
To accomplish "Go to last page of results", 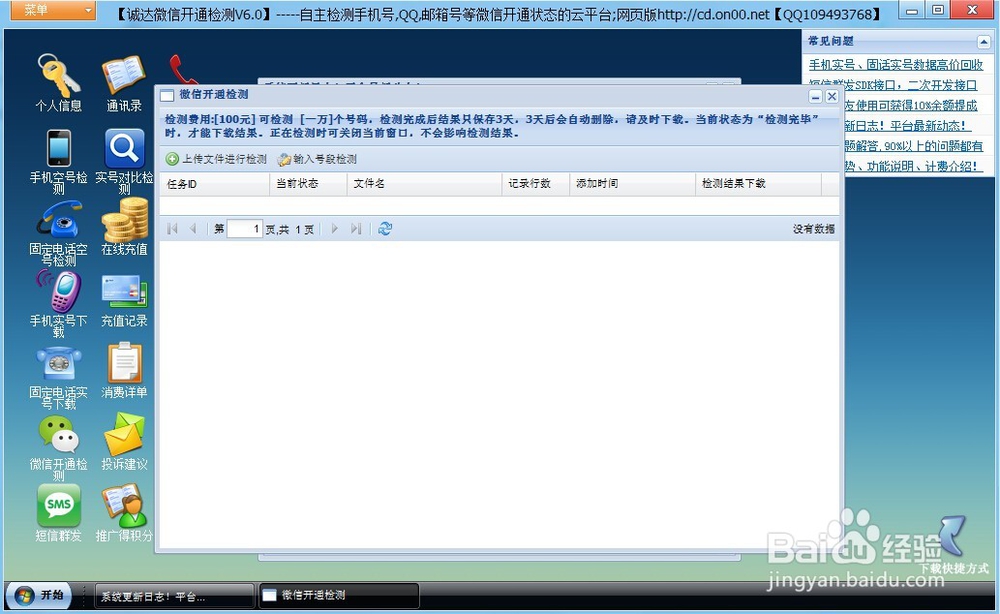I will point(356,228).
